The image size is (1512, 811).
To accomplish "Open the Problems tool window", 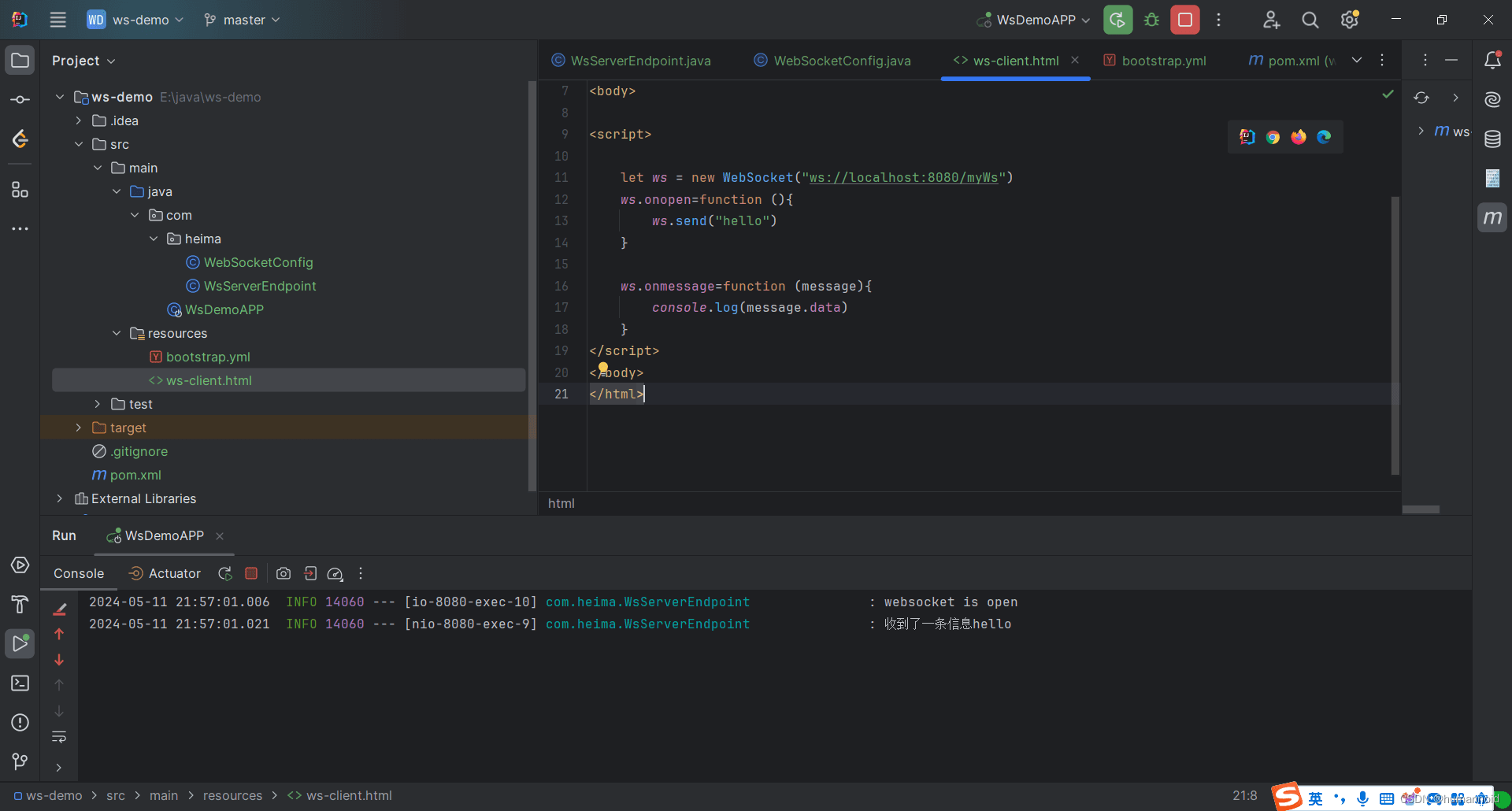I will [x=20, y=722].
